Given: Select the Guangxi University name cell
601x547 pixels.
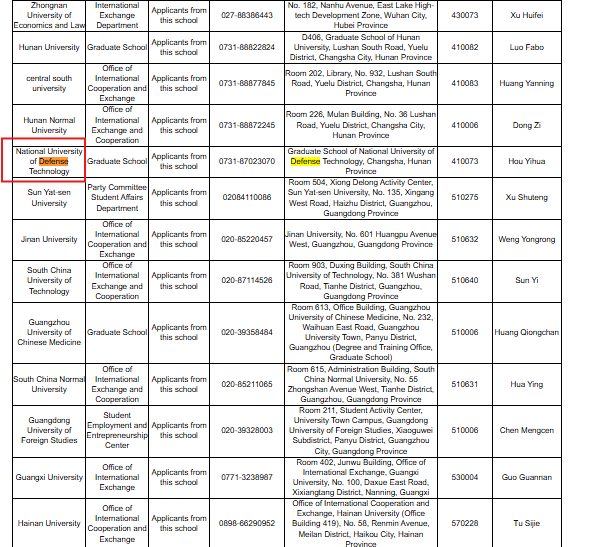Looking at the screenshot, I should 49,478.
